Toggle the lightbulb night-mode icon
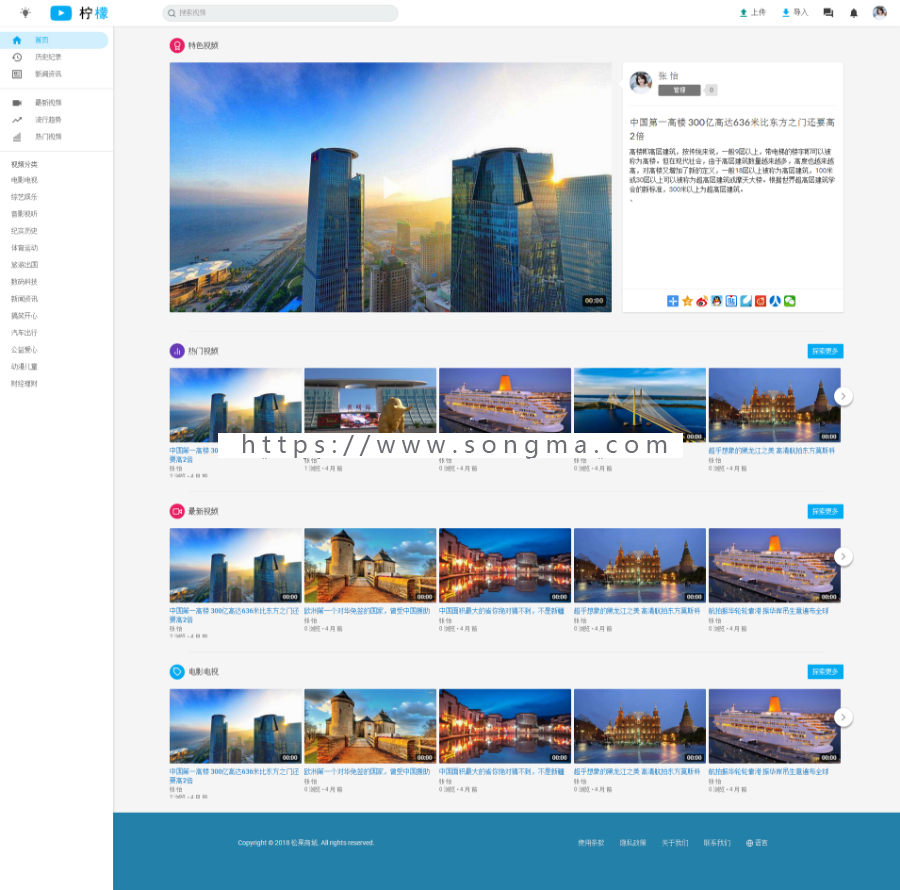900x890 pixels. click(25, 13)
